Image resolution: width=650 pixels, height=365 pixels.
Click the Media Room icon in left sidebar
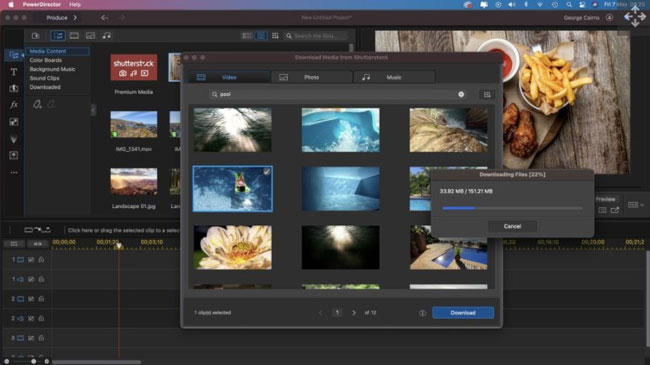click(x=14, y=55)
